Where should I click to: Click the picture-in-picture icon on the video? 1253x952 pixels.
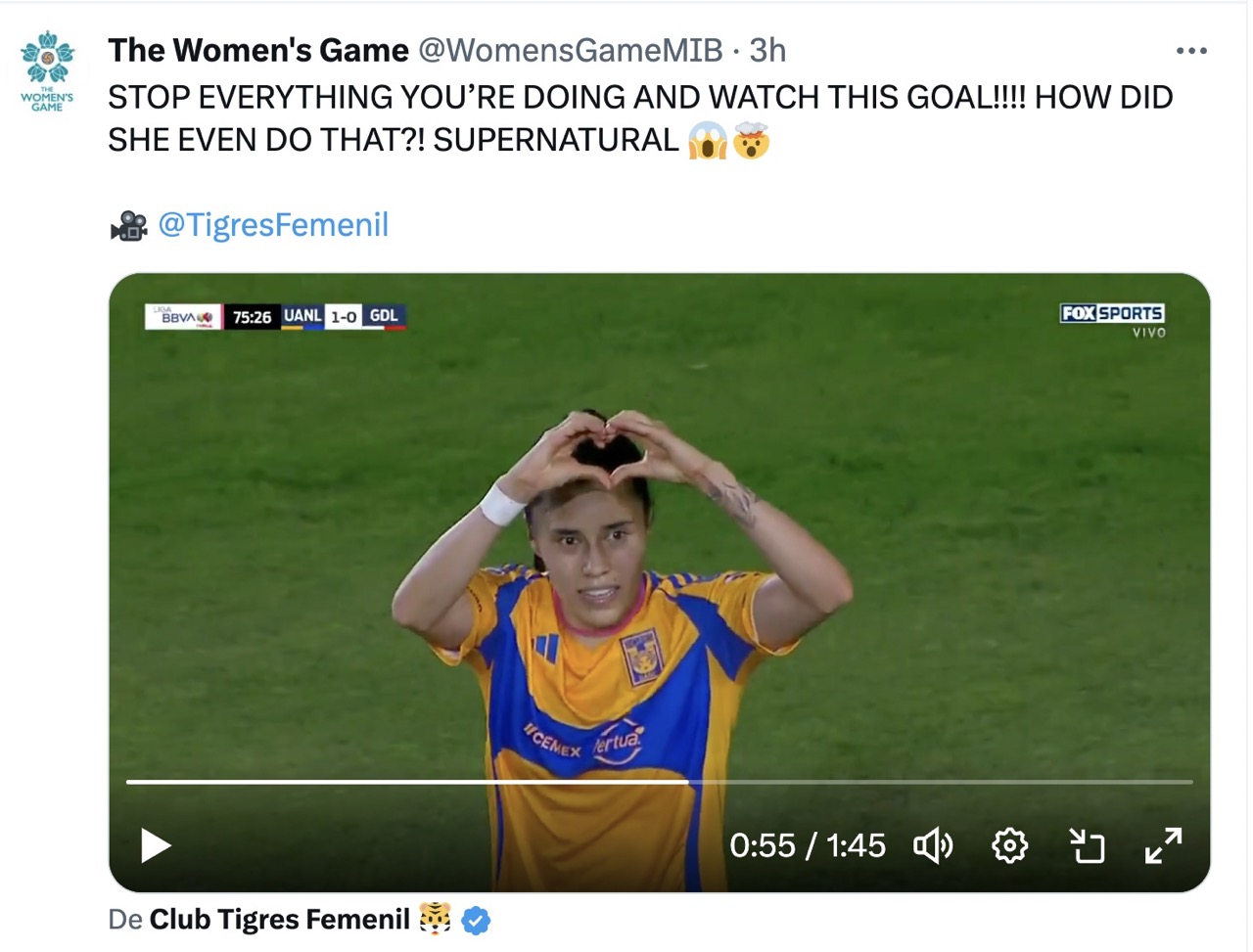pos(1087,845)
